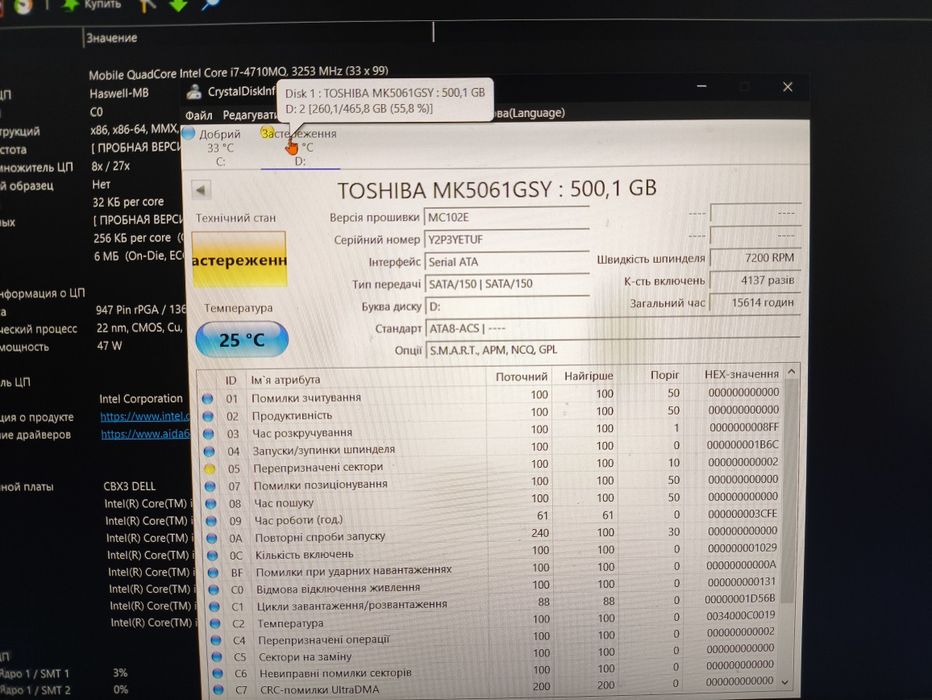Click the scroll down arrow of attribute list
This screenshot has height=700, width=932.
coord(785,682)
